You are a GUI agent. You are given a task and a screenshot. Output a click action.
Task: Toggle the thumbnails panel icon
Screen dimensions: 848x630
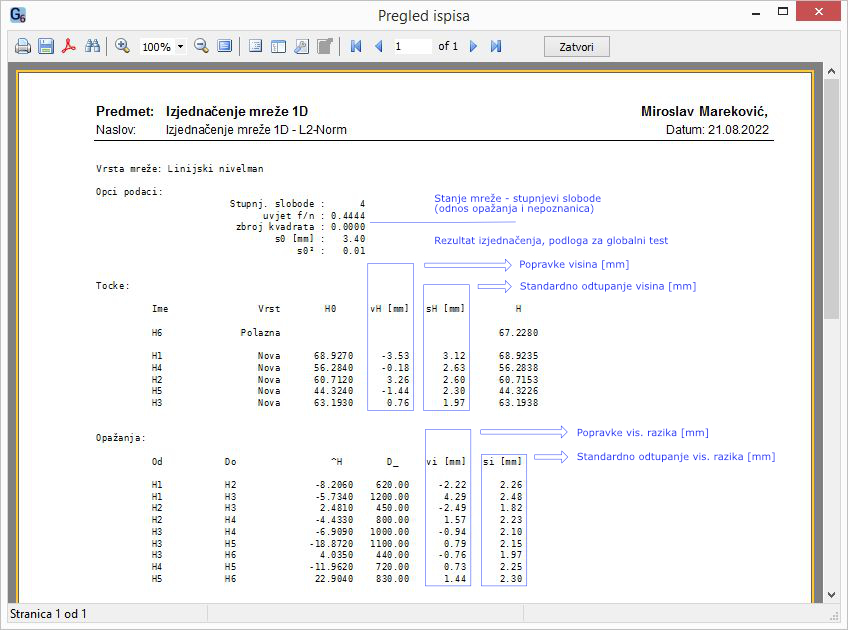click(x=278, y=46)
